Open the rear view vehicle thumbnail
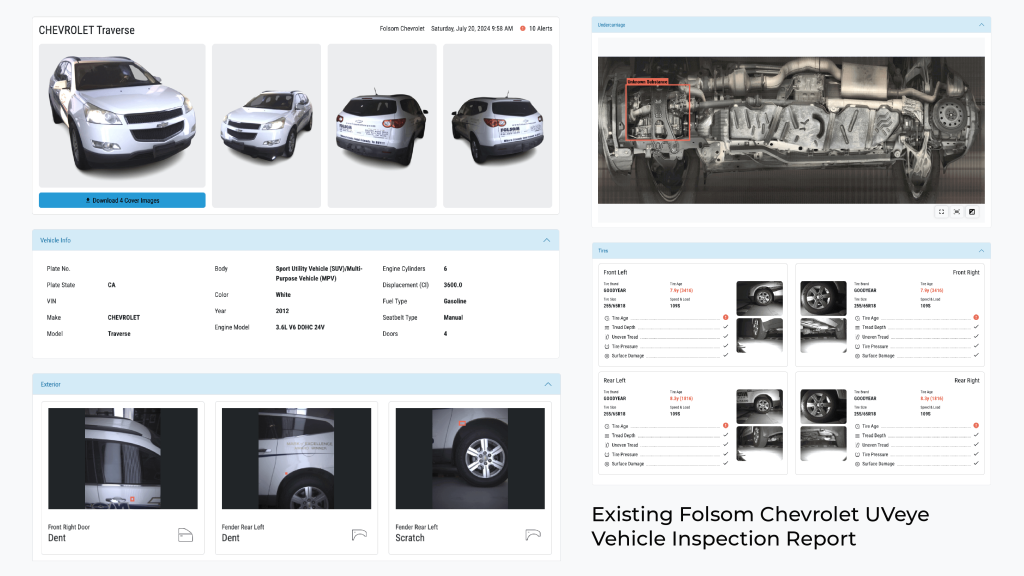This screenshot has height=576, width=1024. [x=381, y=125]
